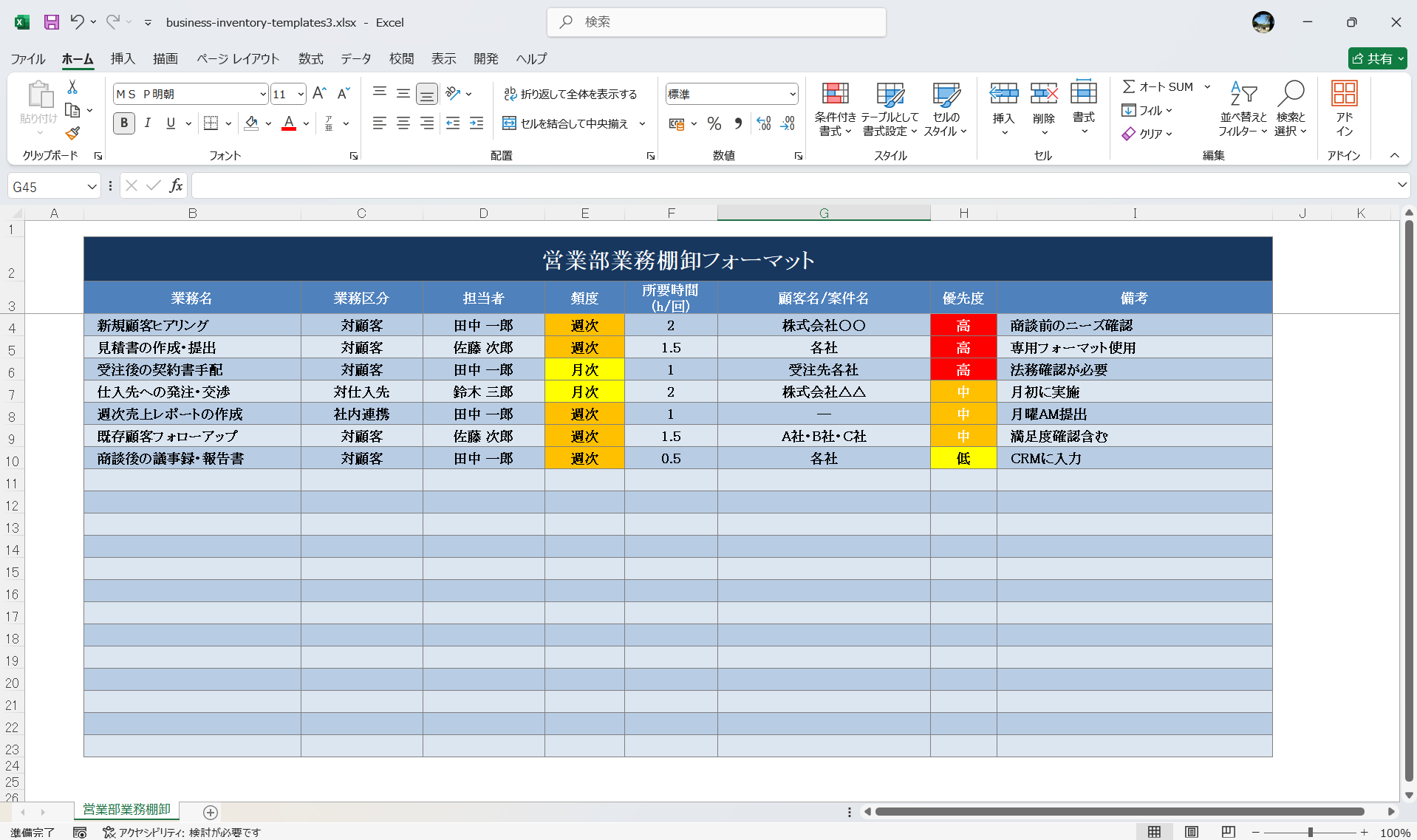
Task: Increase font size with the large A icon
Action: click(x=319, y=93)
